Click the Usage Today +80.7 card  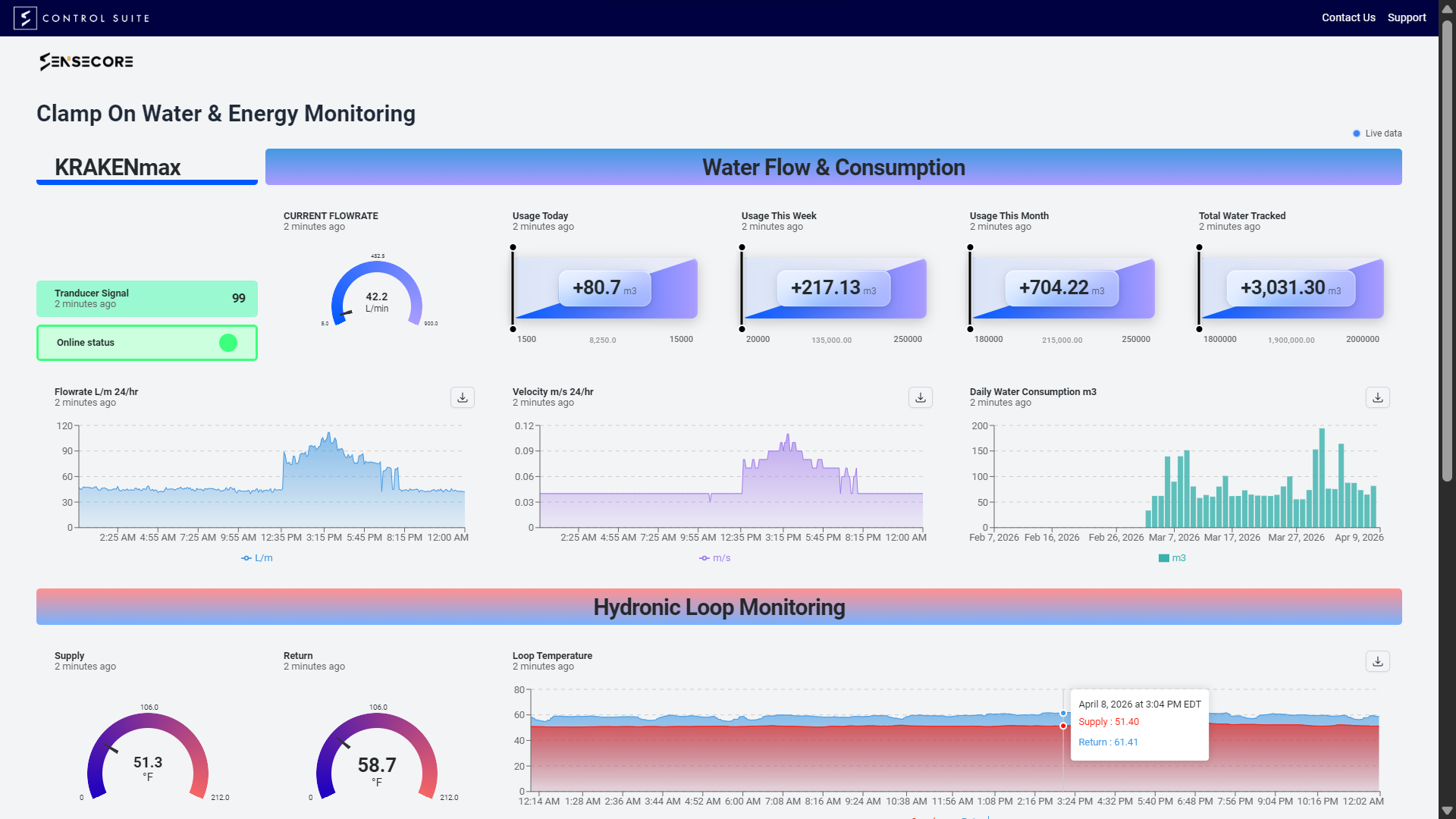point(604,288)
